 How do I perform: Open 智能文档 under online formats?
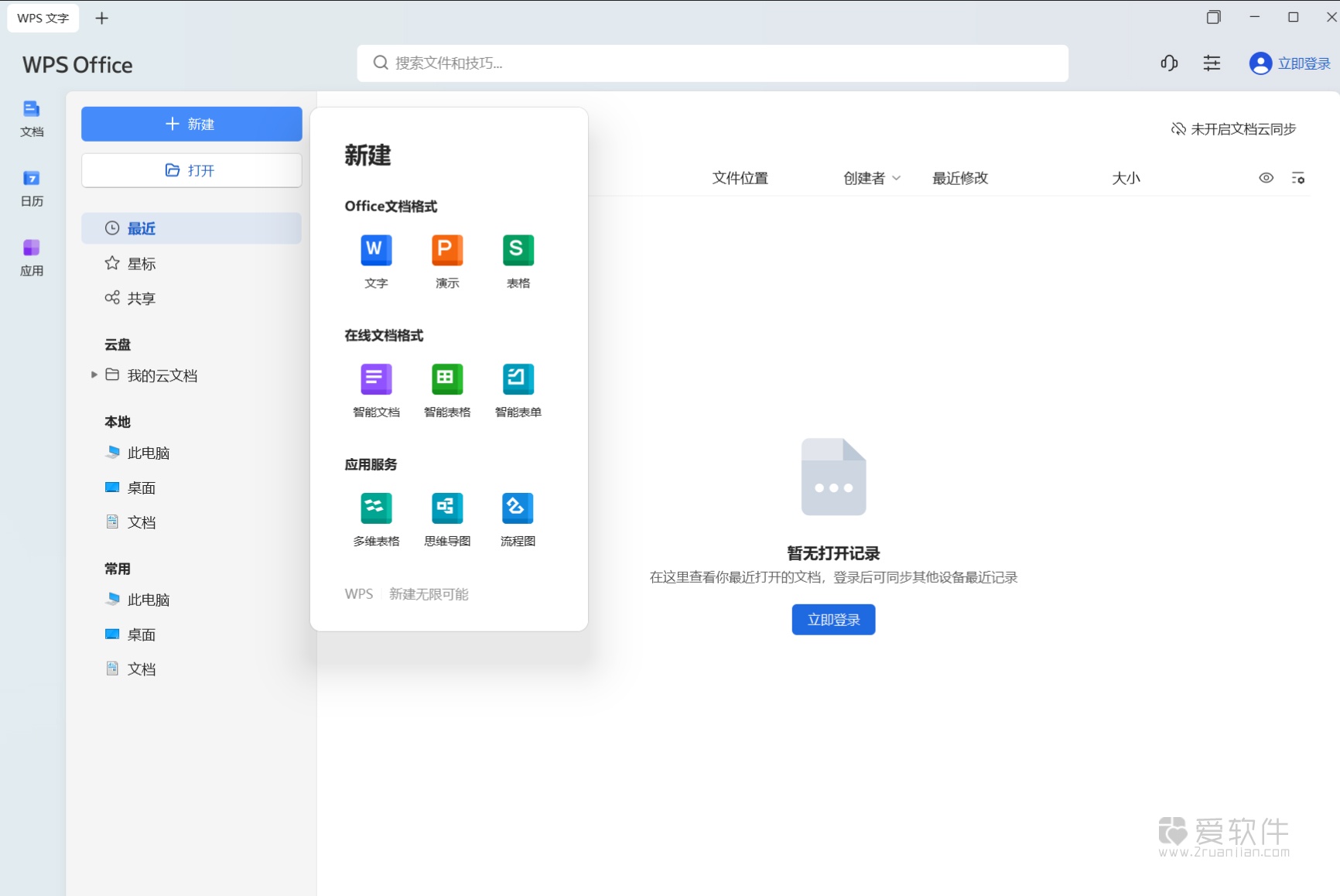tap(375, 389)
